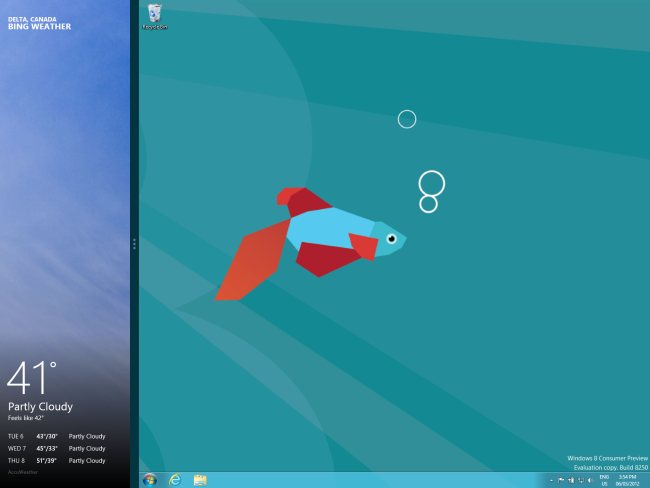Image resolution: width=650 pixels, height=488 pixels.
Task: Click the snapped-view divider handle
Action: pyautogui.click(x=134, y=244)
